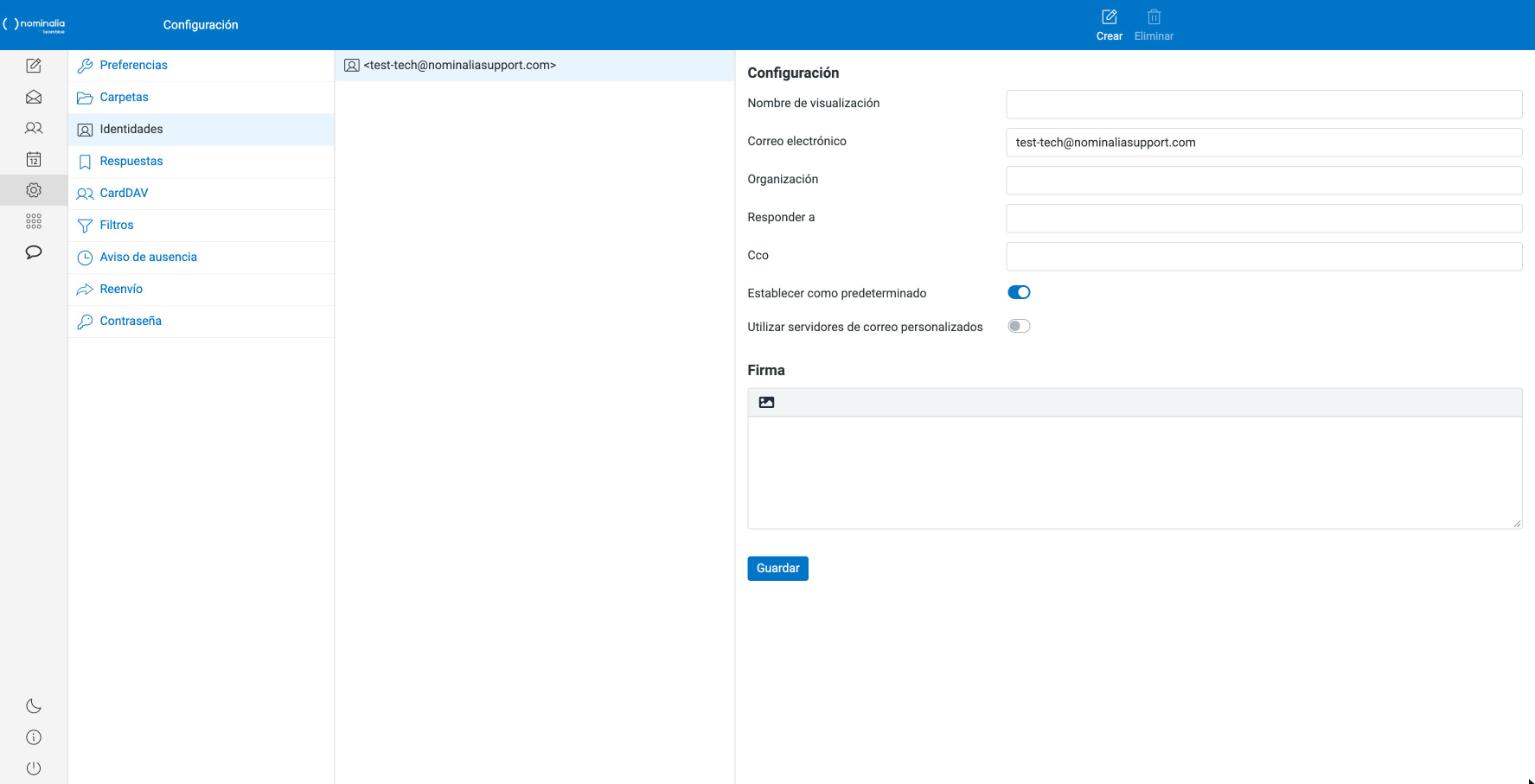Open the mail inbox icon

pyautogui.click(x=33, y=97)
